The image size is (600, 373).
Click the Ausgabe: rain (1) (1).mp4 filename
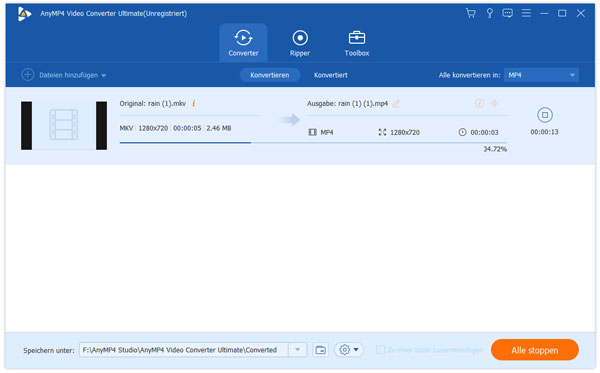point(347,103)
